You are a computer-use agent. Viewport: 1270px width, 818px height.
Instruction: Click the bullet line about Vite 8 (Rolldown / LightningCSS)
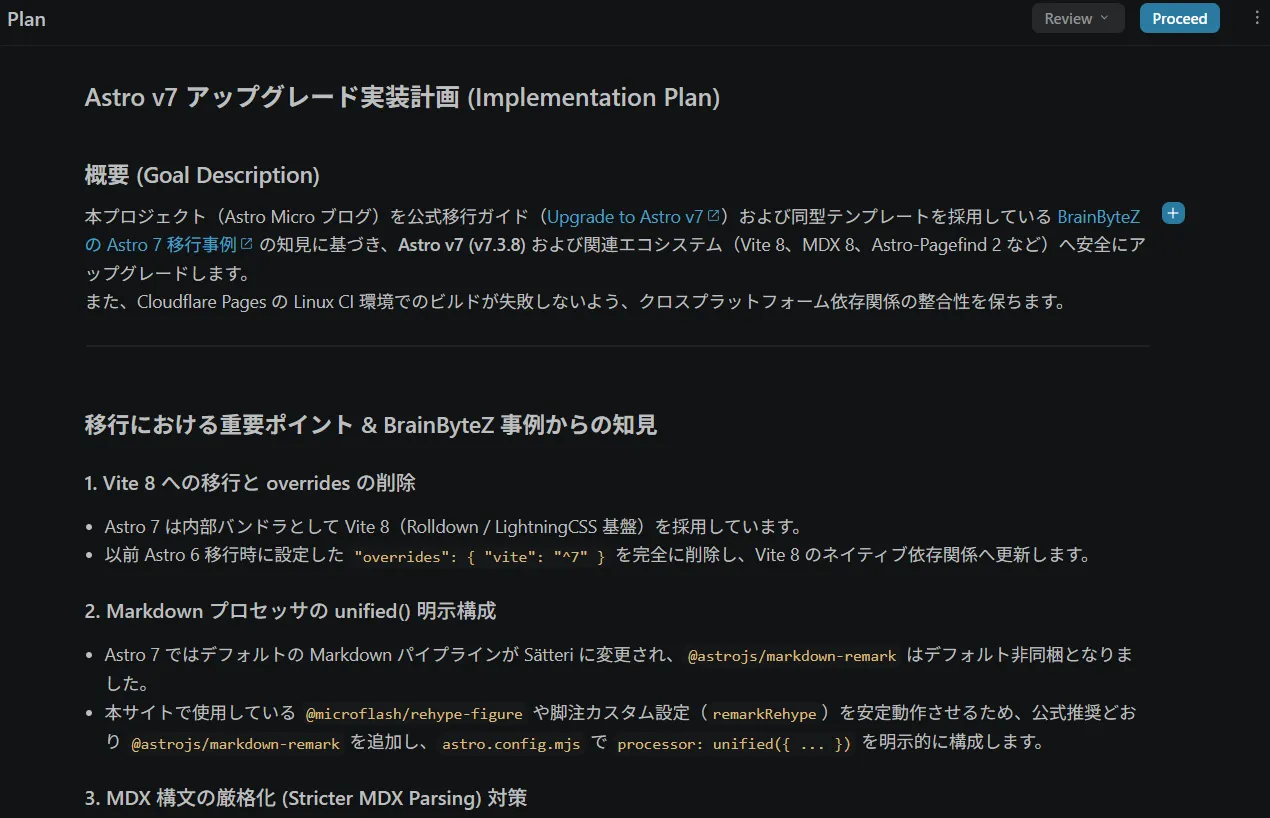453,526
